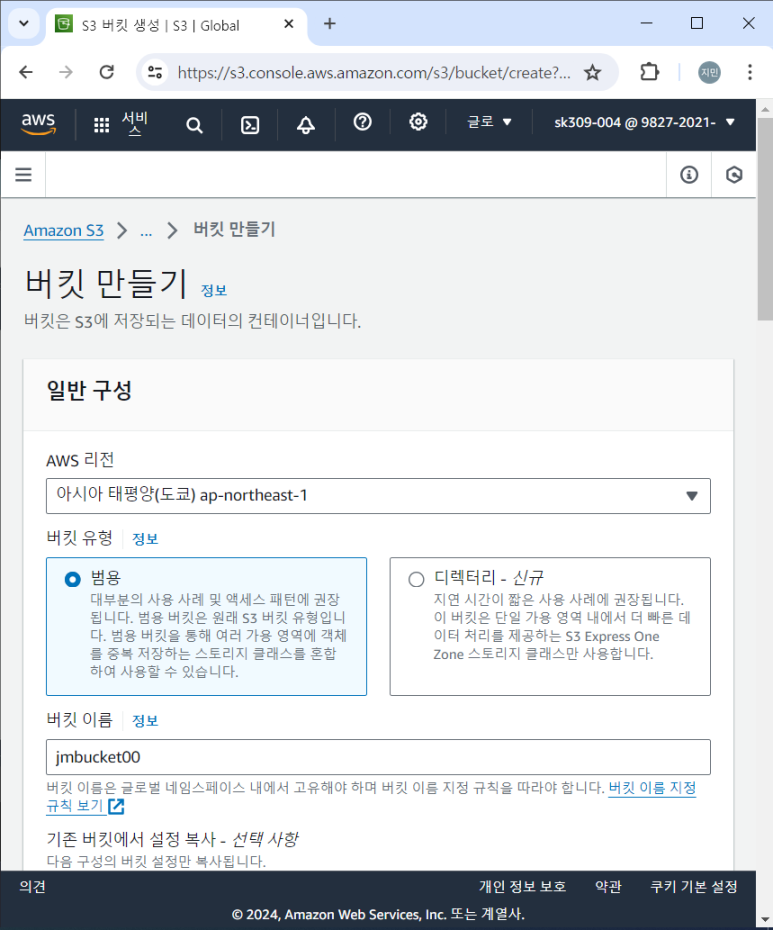
Task: Open 쿠키 기본 설정 footer link
Action: (x=694, y=887)
